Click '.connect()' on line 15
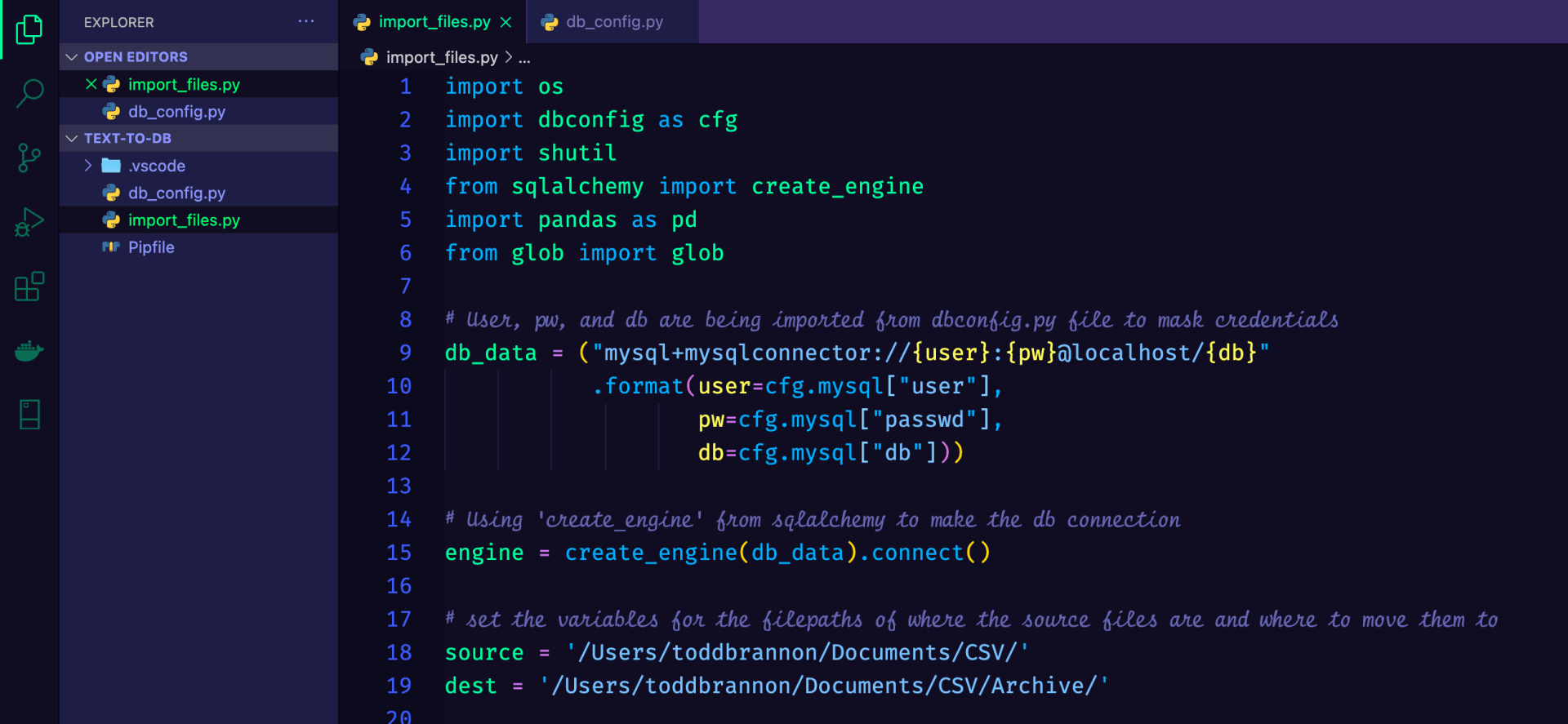Viewport: 1568px width, 724px height. click(924, 553)
